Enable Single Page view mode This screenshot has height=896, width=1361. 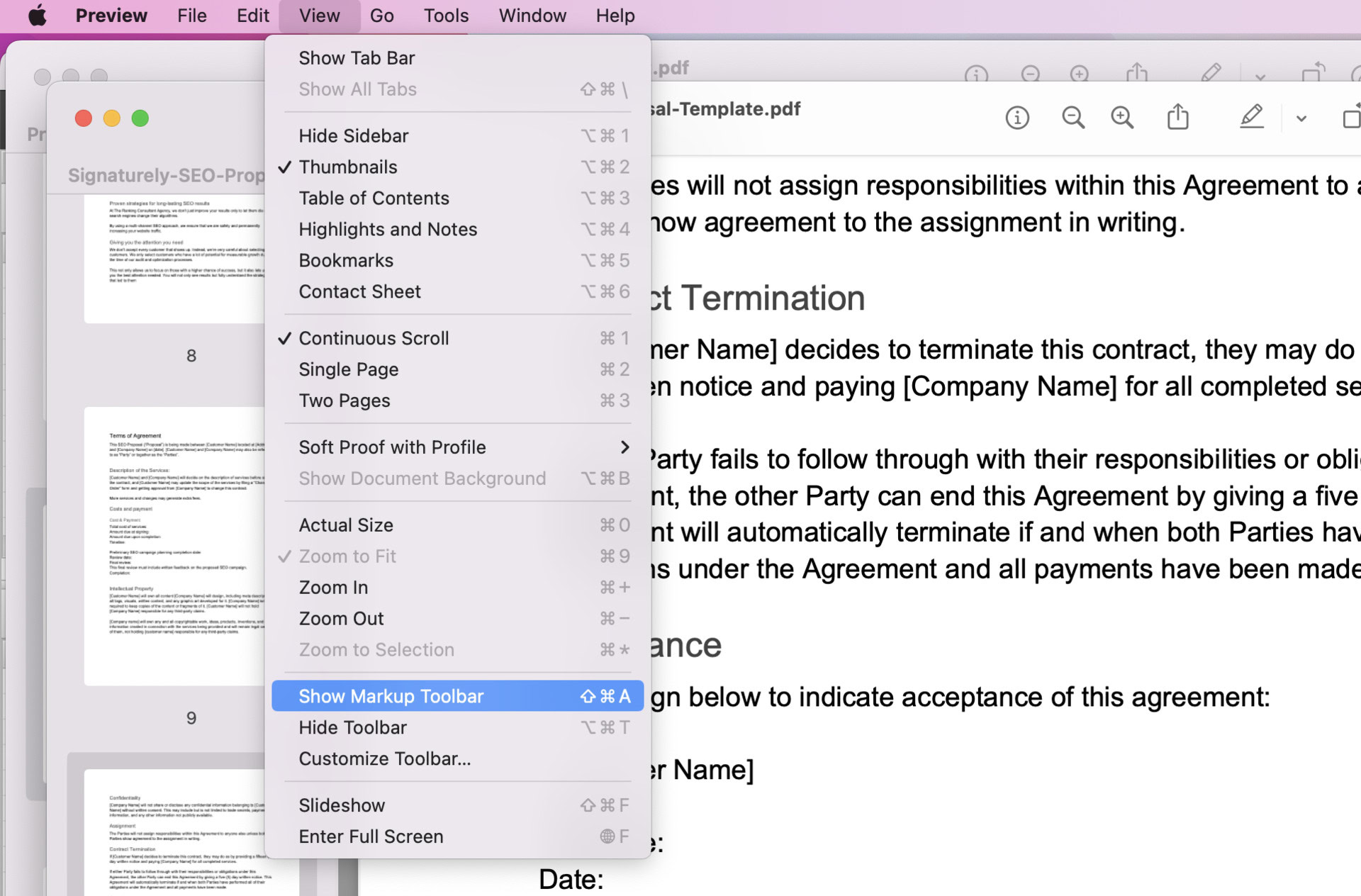click(348, 369)
